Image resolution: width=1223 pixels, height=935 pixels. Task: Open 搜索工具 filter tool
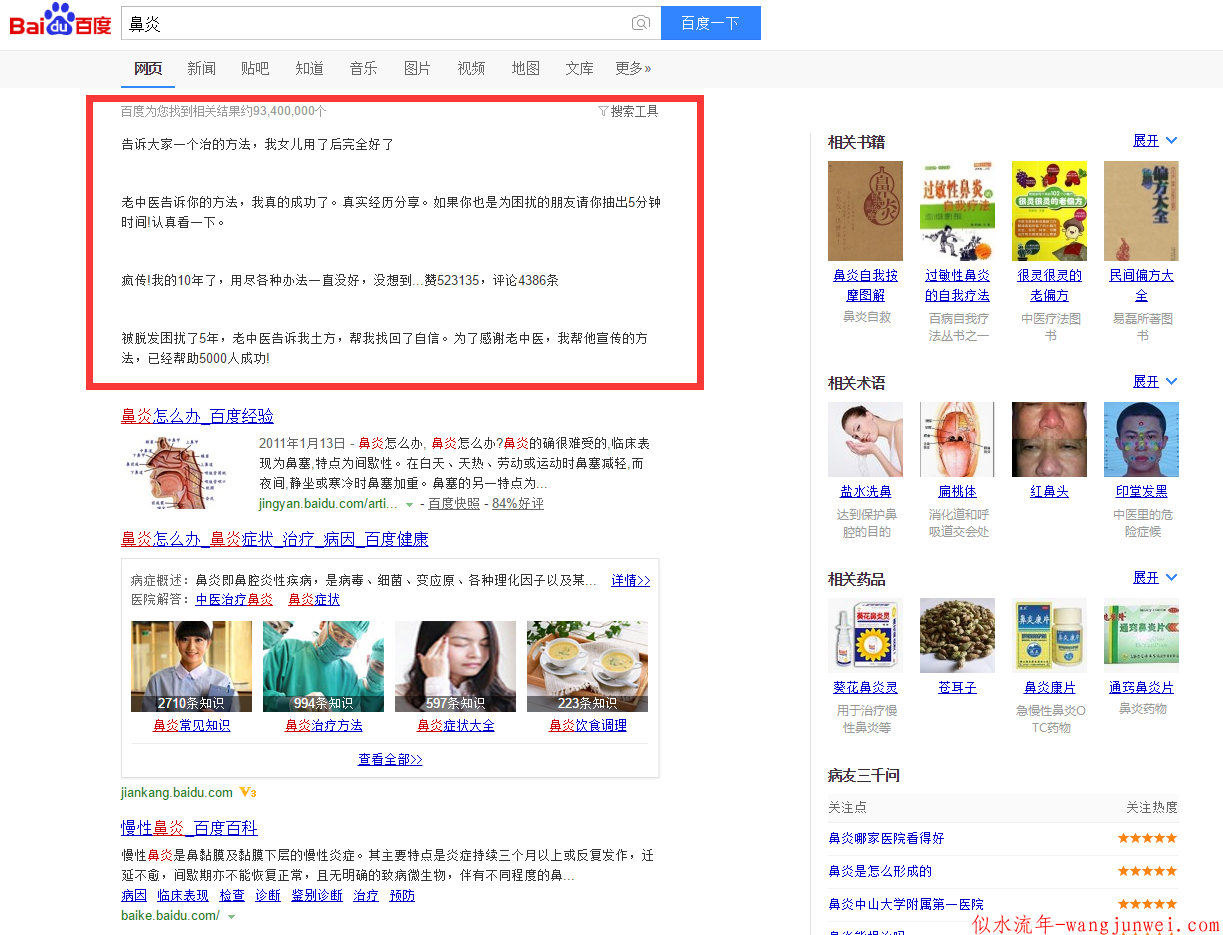(x=628, y=111)
